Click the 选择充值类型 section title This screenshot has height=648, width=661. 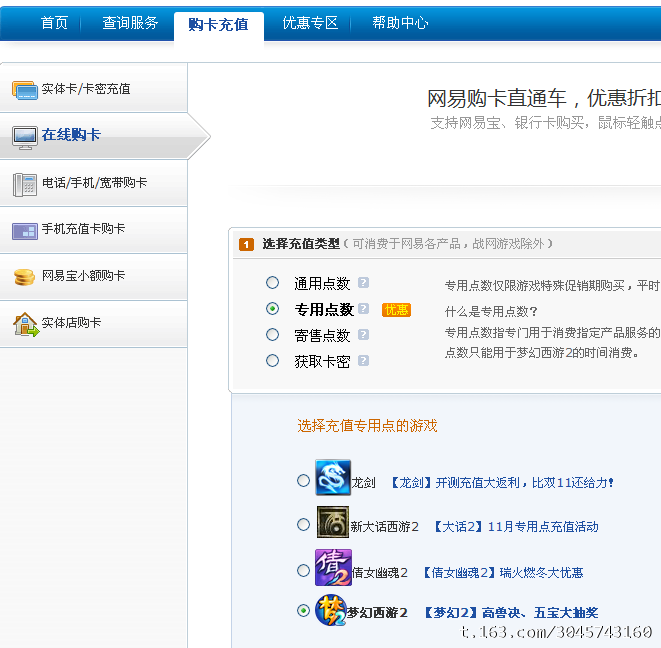pyautogui.click(x=301, y=244)
